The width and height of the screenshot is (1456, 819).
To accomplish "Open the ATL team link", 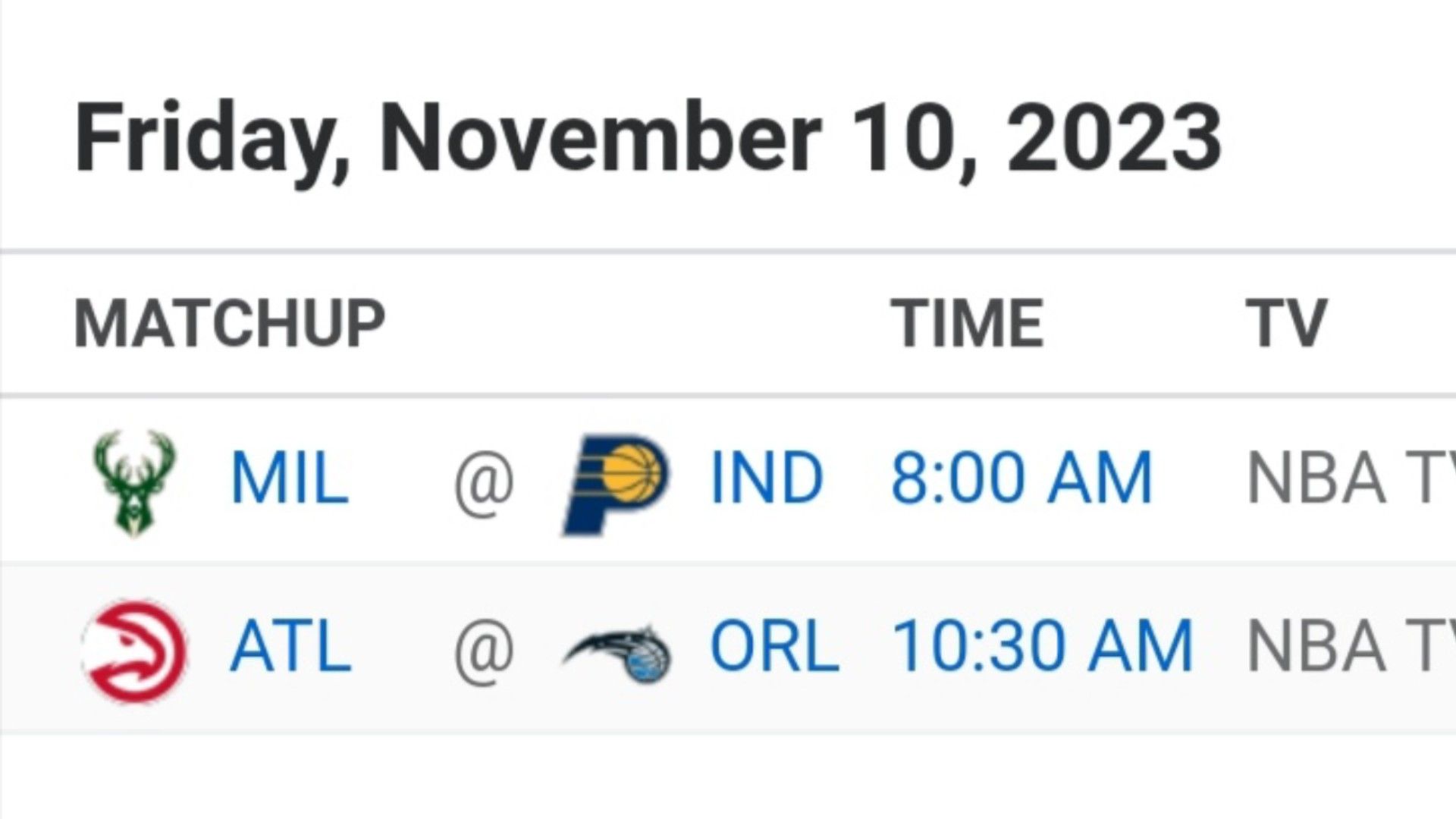I will point(290,646).
